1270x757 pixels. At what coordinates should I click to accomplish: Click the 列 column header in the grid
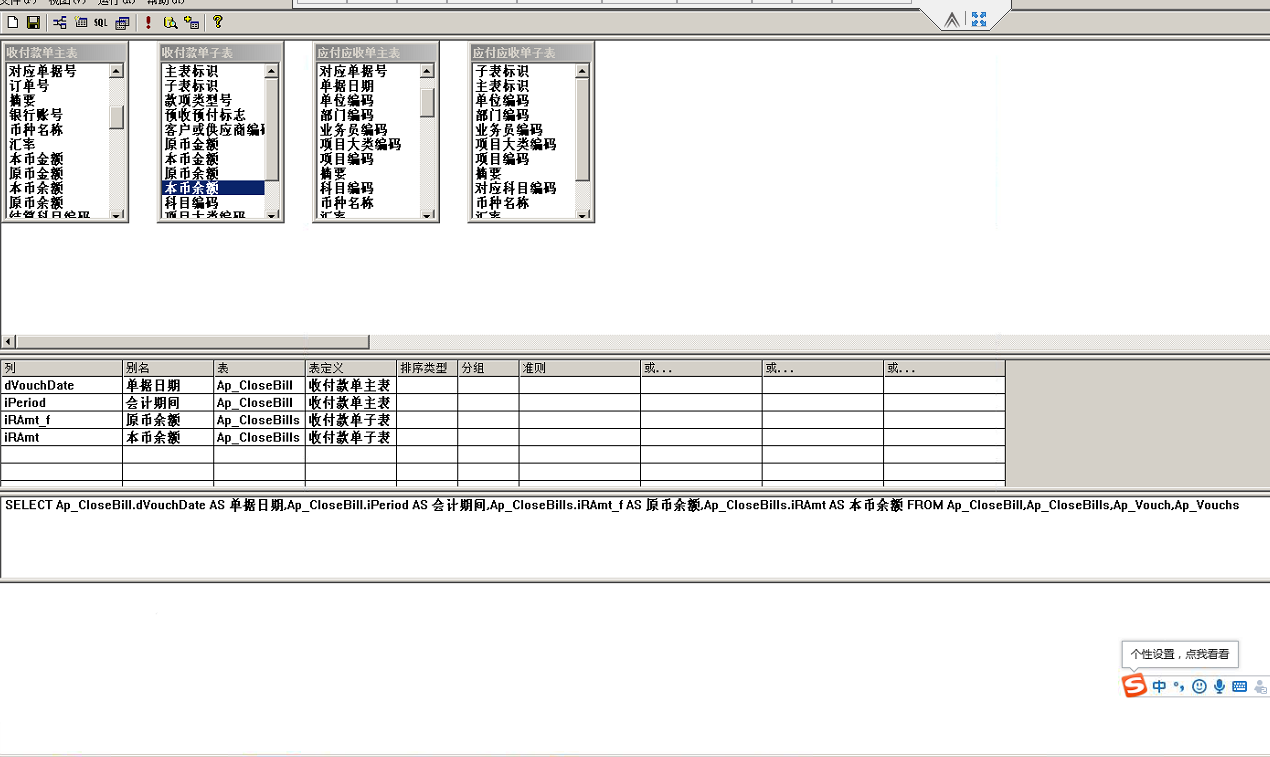click(x=61, y=368)
